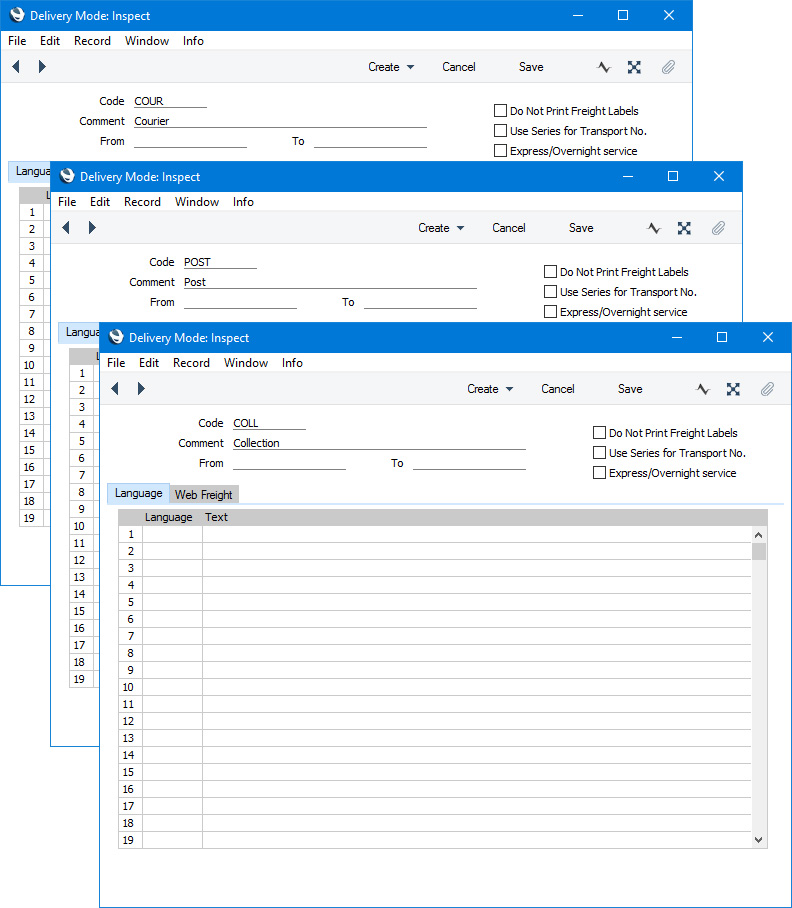This screenshot has width=792, height=908.
Task: Select row number 10 in COLL table
Action: [x=129, y=687]
